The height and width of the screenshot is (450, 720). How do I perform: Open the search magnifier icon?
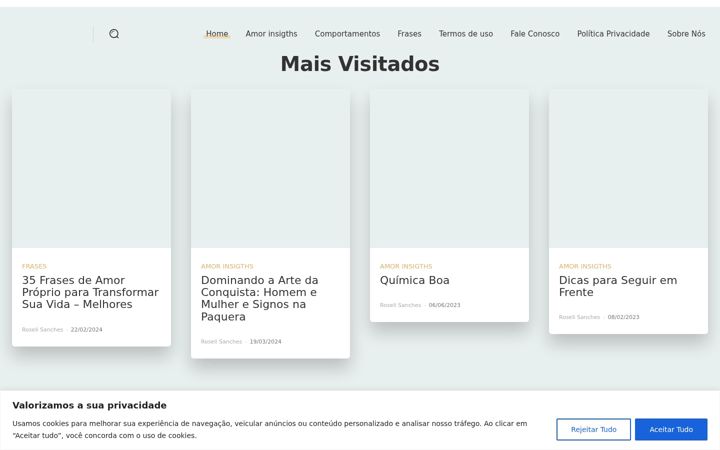(x=114, y=34)
